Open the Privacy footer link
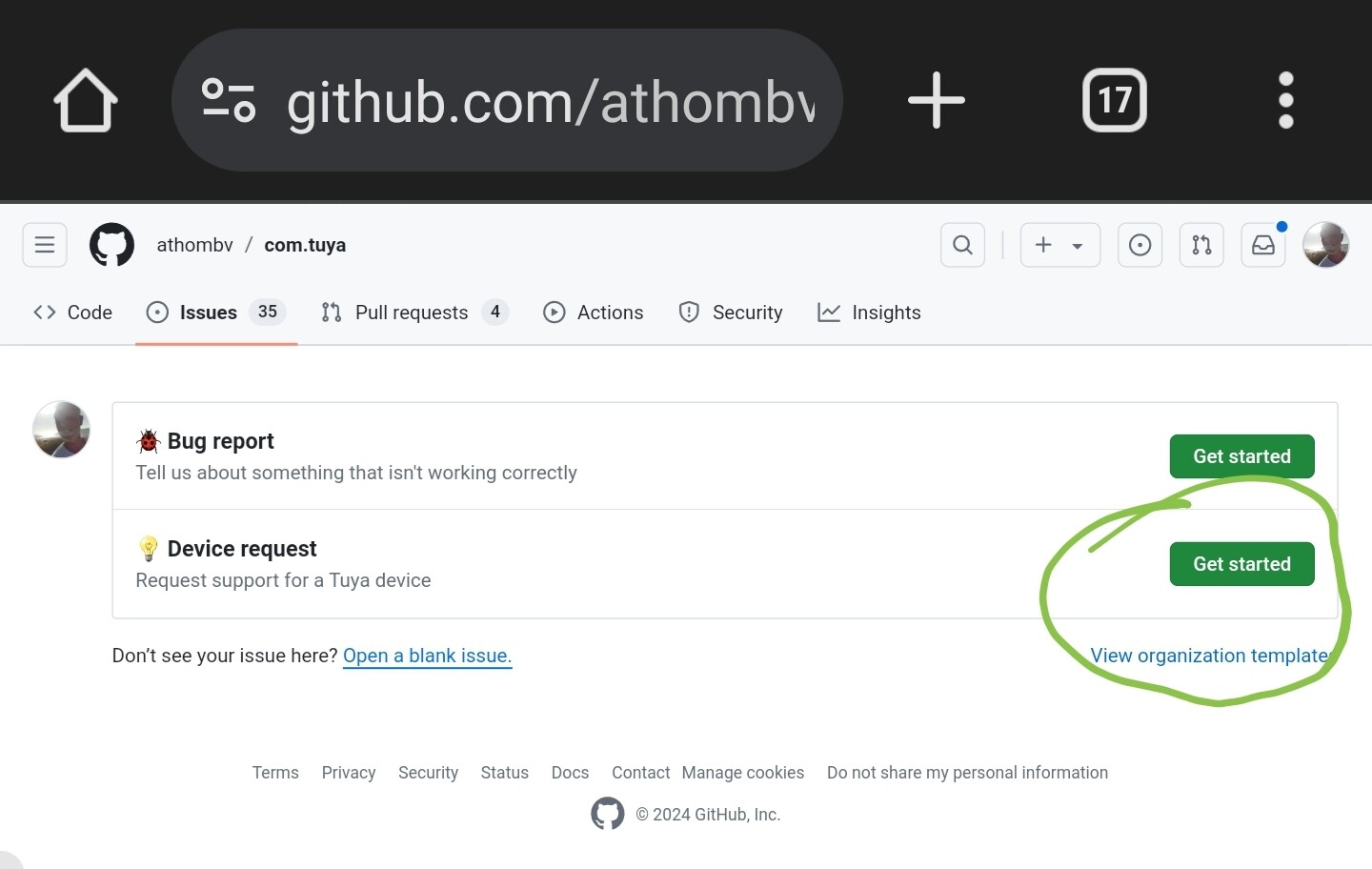 (x=349, y=773)
